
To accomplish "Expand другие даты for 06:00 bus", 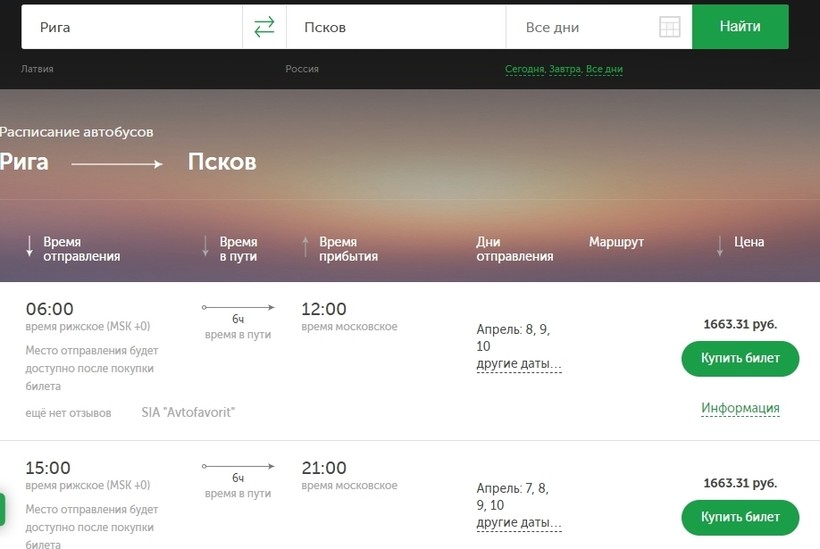I will pos(518,364).
